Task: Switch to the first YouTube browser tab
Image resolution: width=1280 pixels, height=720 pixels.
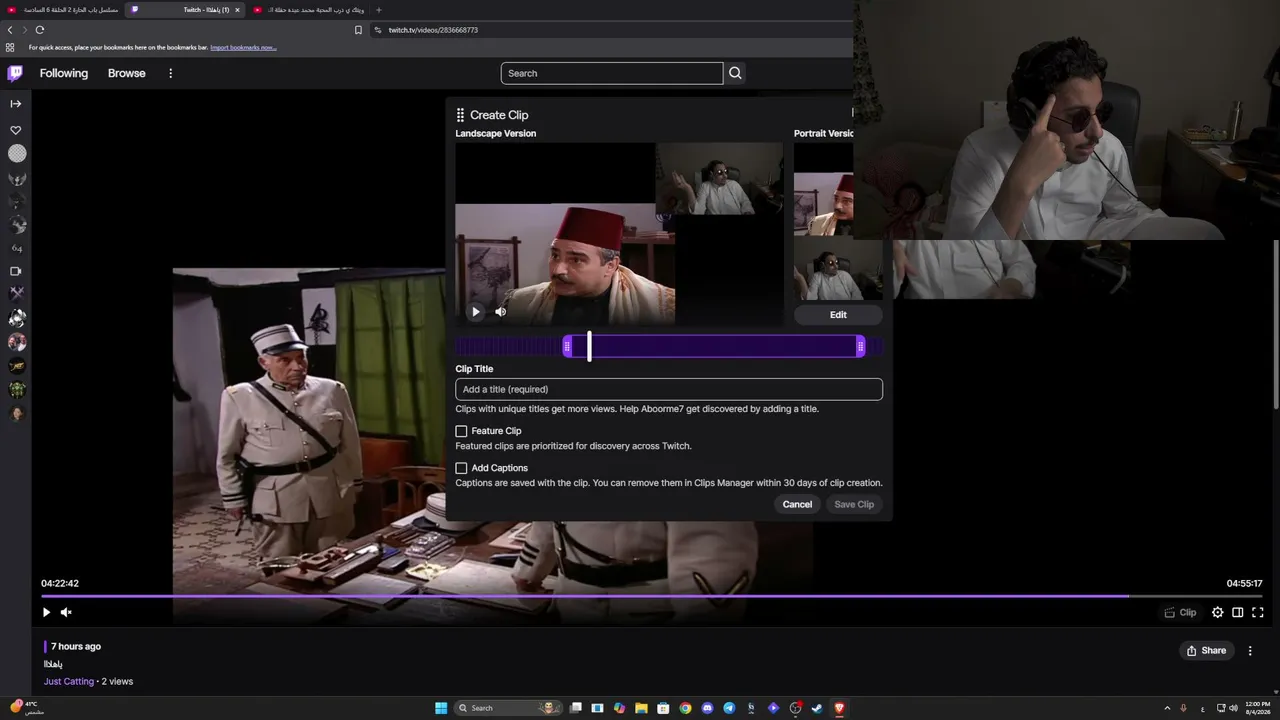Action: [64, 10]
